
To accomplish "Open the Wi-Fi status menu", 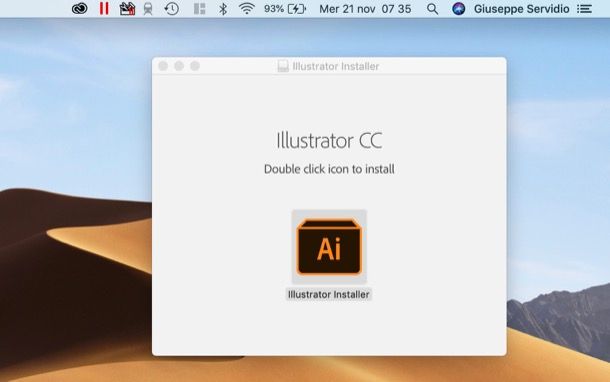I will (247, 9).
